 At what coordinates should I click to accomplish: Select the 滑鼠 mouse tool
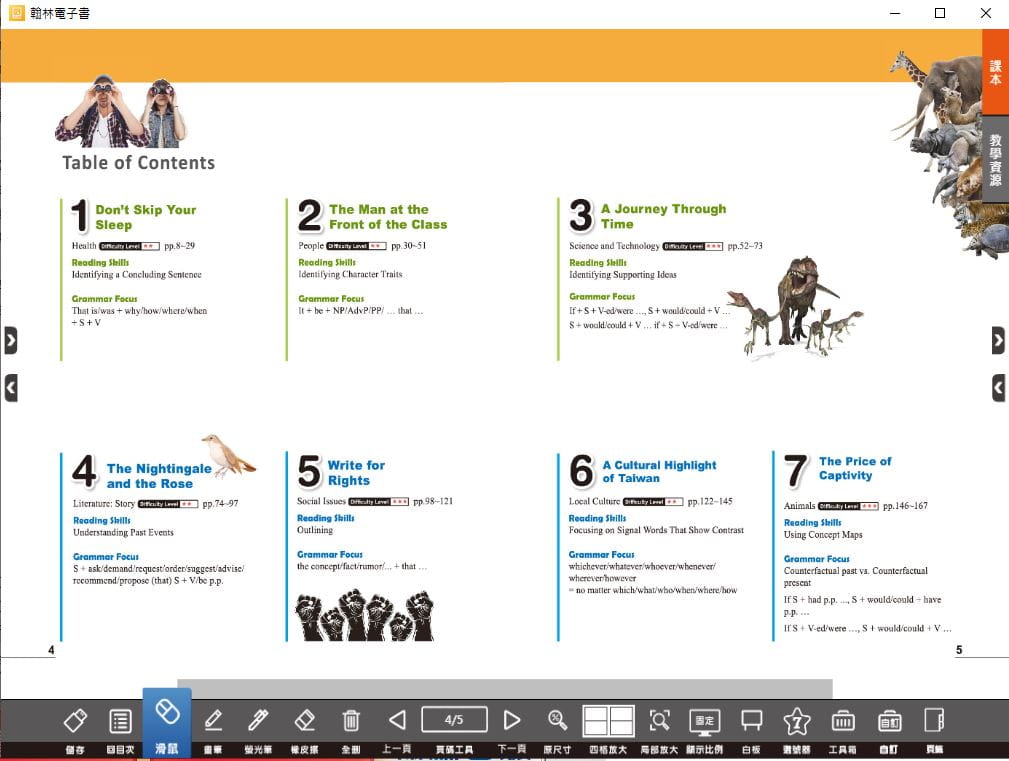pyautogui.click(x=167, y=724)
